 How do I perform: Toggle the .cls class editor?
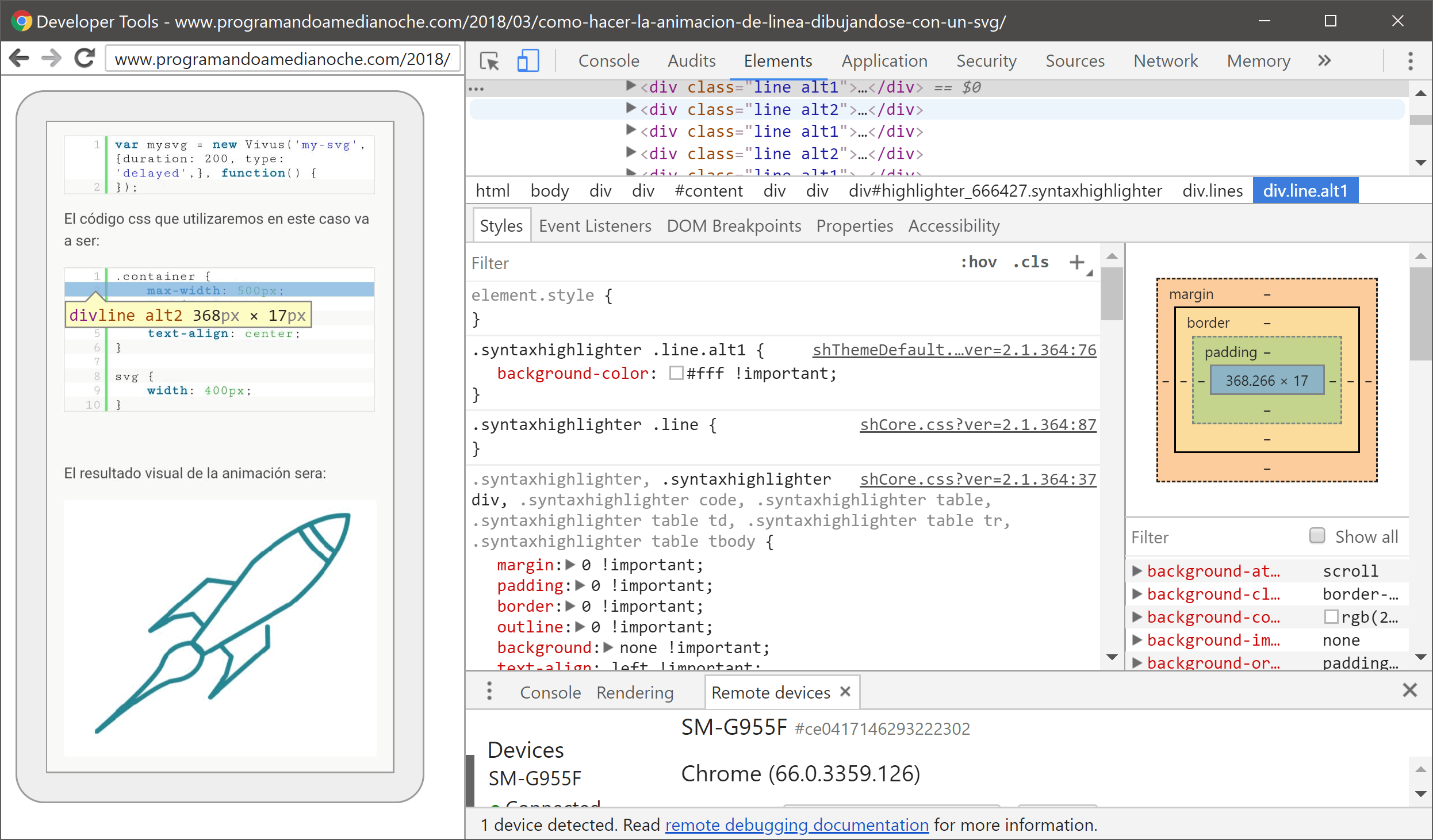[1031, 263]
